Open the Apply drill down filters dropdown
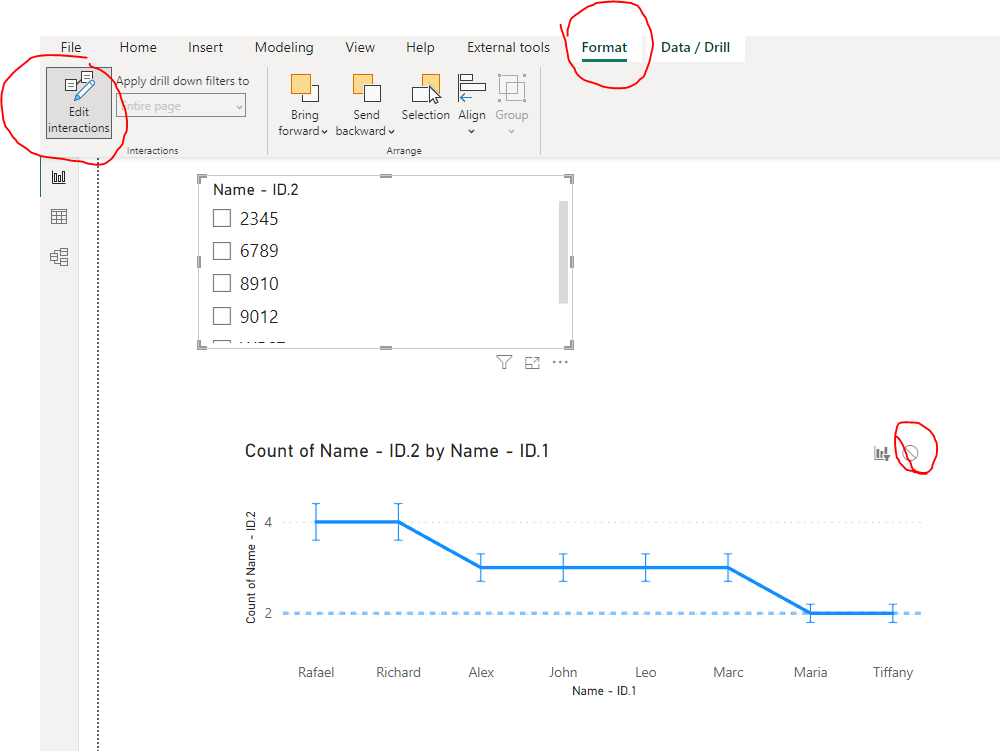This screenshot has width=1000, height=751. (x=181, y=106)
